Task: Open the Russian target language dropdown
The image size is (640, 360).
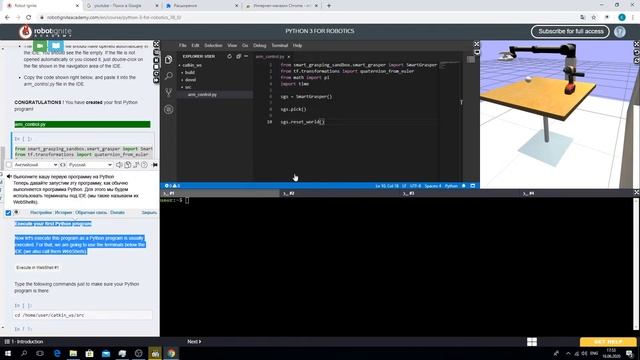Action: click(90, 165)
